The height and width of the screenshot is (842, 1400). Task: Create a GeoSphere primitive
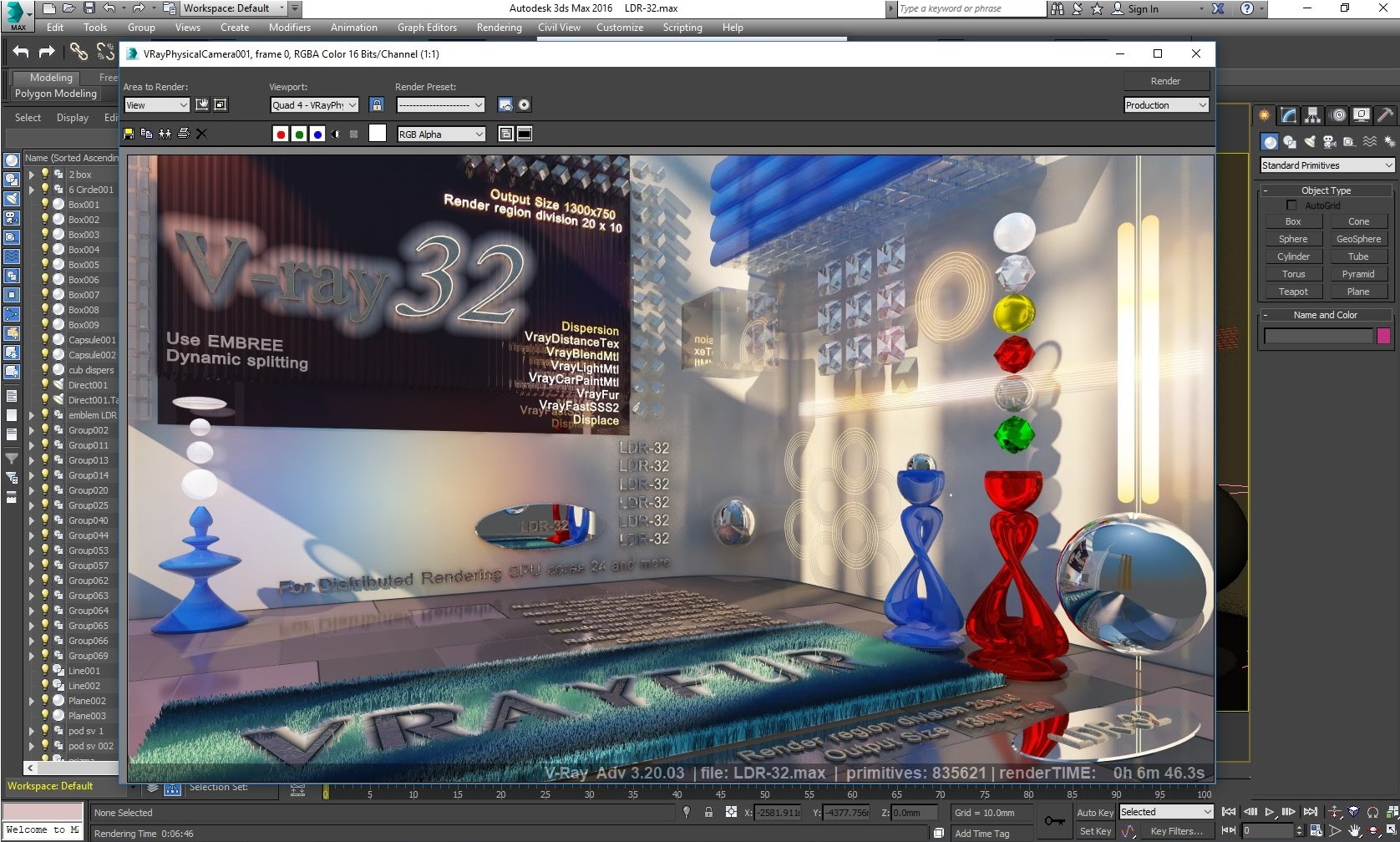1358,239
